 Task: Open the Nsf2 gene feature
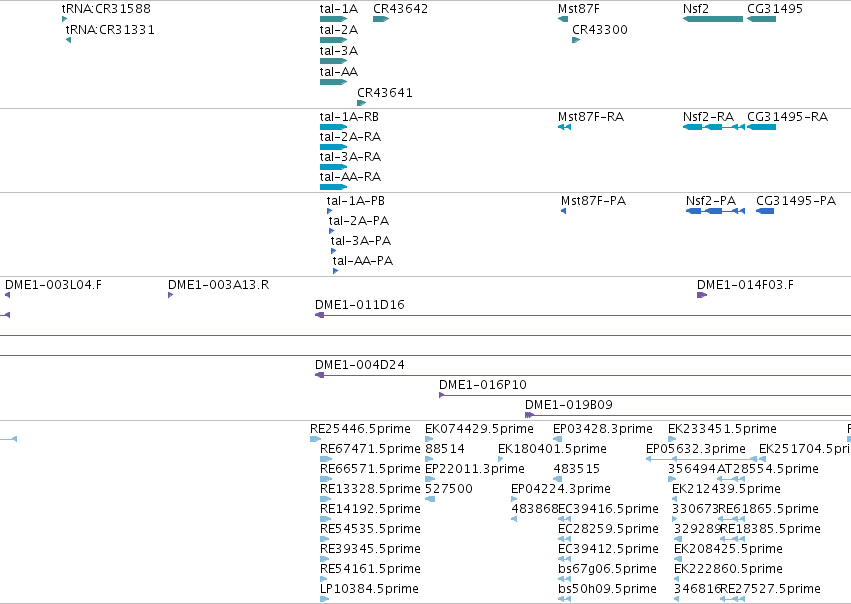[713, 19]
